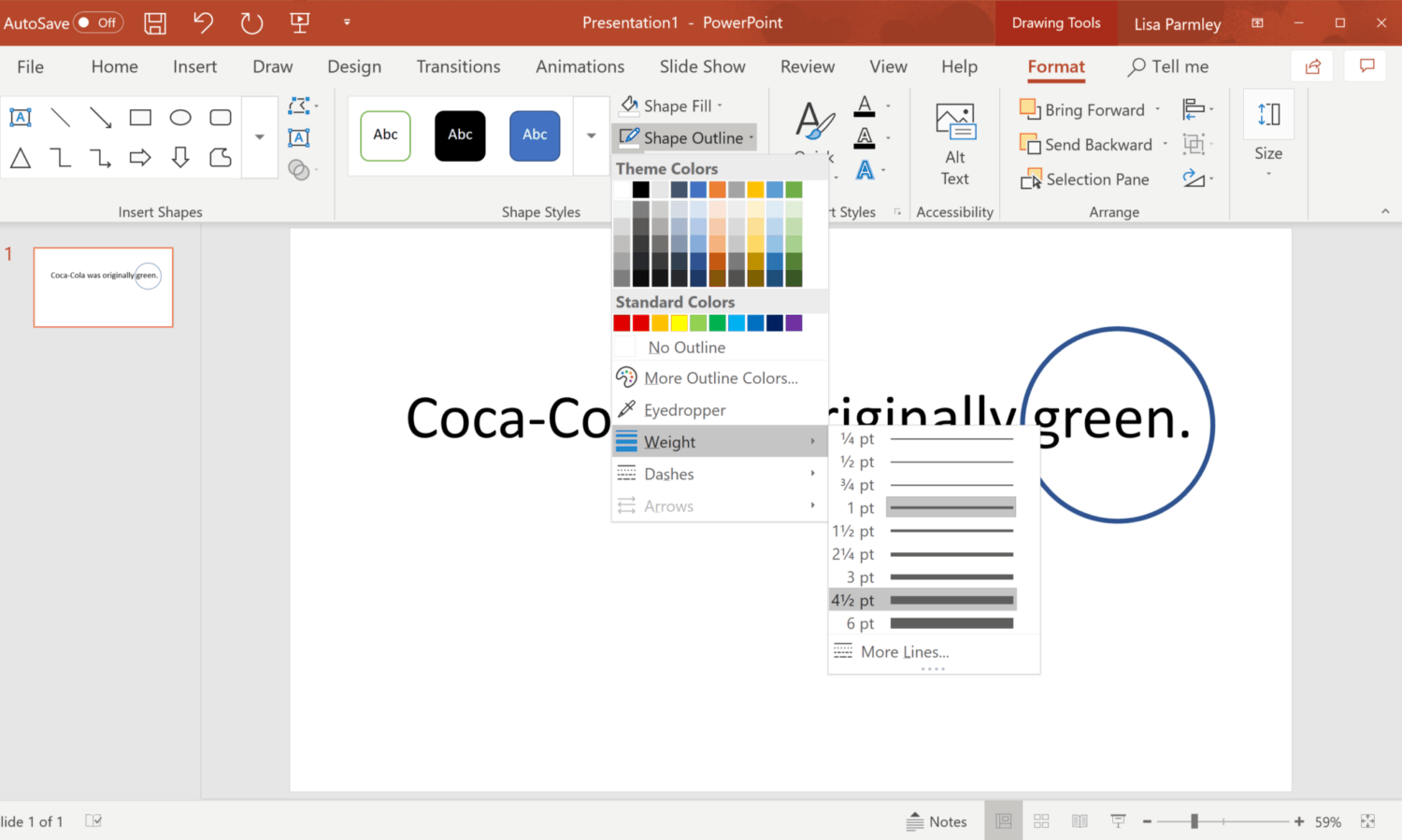Open the Comments icon button
Screen dimensions: 1402x840
click(1367, 66)
